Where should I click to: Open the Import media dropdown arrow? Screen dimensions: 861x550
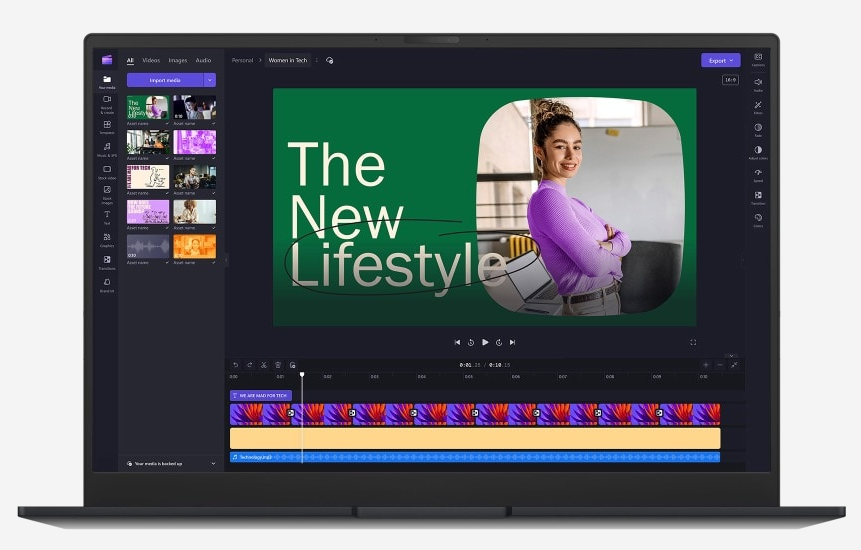[210, 80]
